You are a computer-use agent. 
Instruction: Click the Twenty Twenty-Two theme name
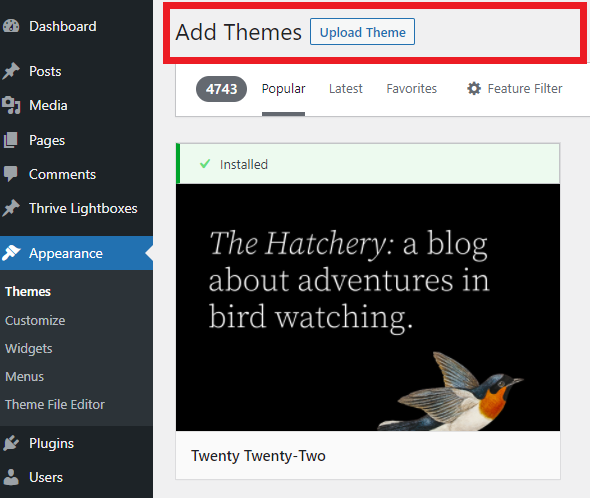pos(258,456)
